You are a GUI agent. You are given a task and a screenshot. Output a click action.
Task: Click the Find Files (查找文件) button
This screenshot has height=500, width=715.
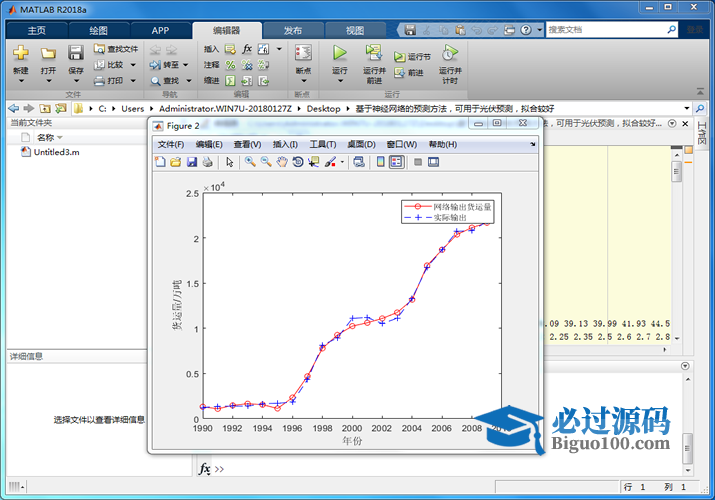point(116,48)
